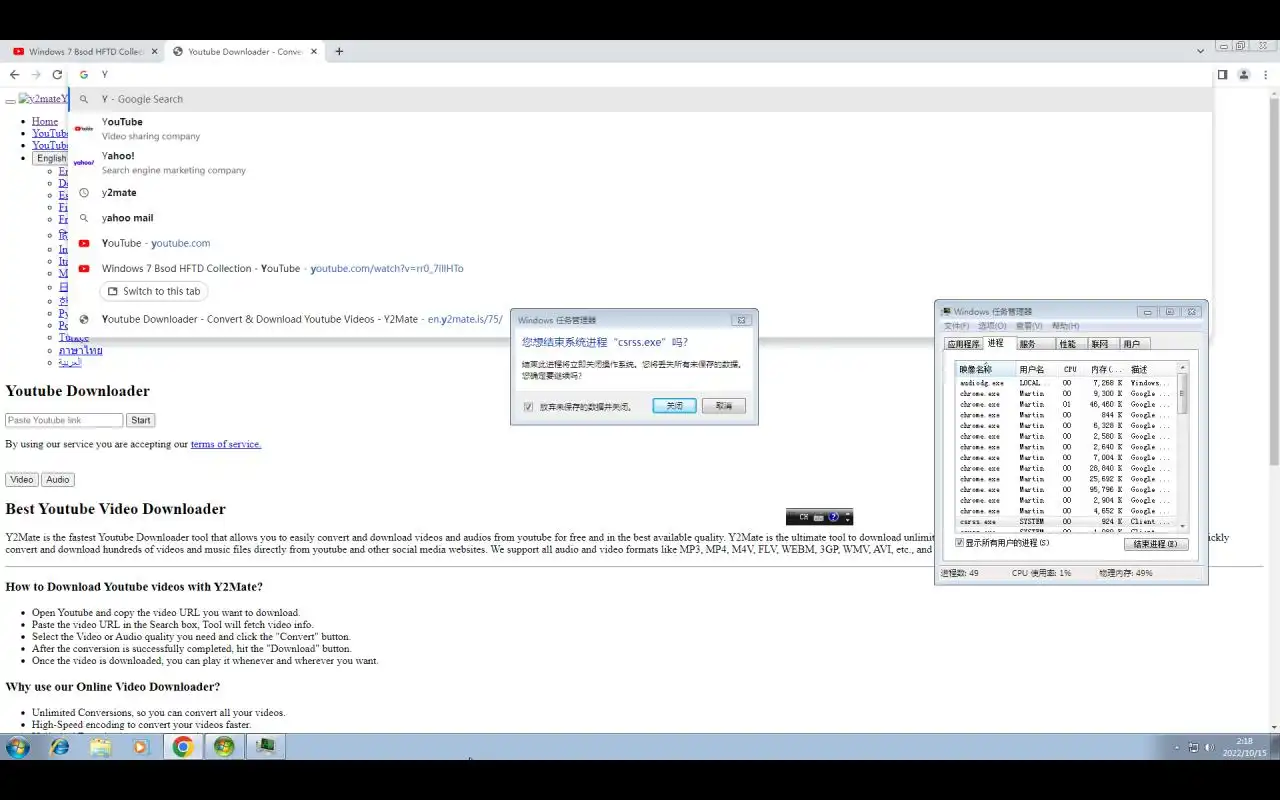The height and width of the screenshot is (800, 1280).
Task: Pick Yahoo! search engine suggestion
Action: tap(640, 162)
